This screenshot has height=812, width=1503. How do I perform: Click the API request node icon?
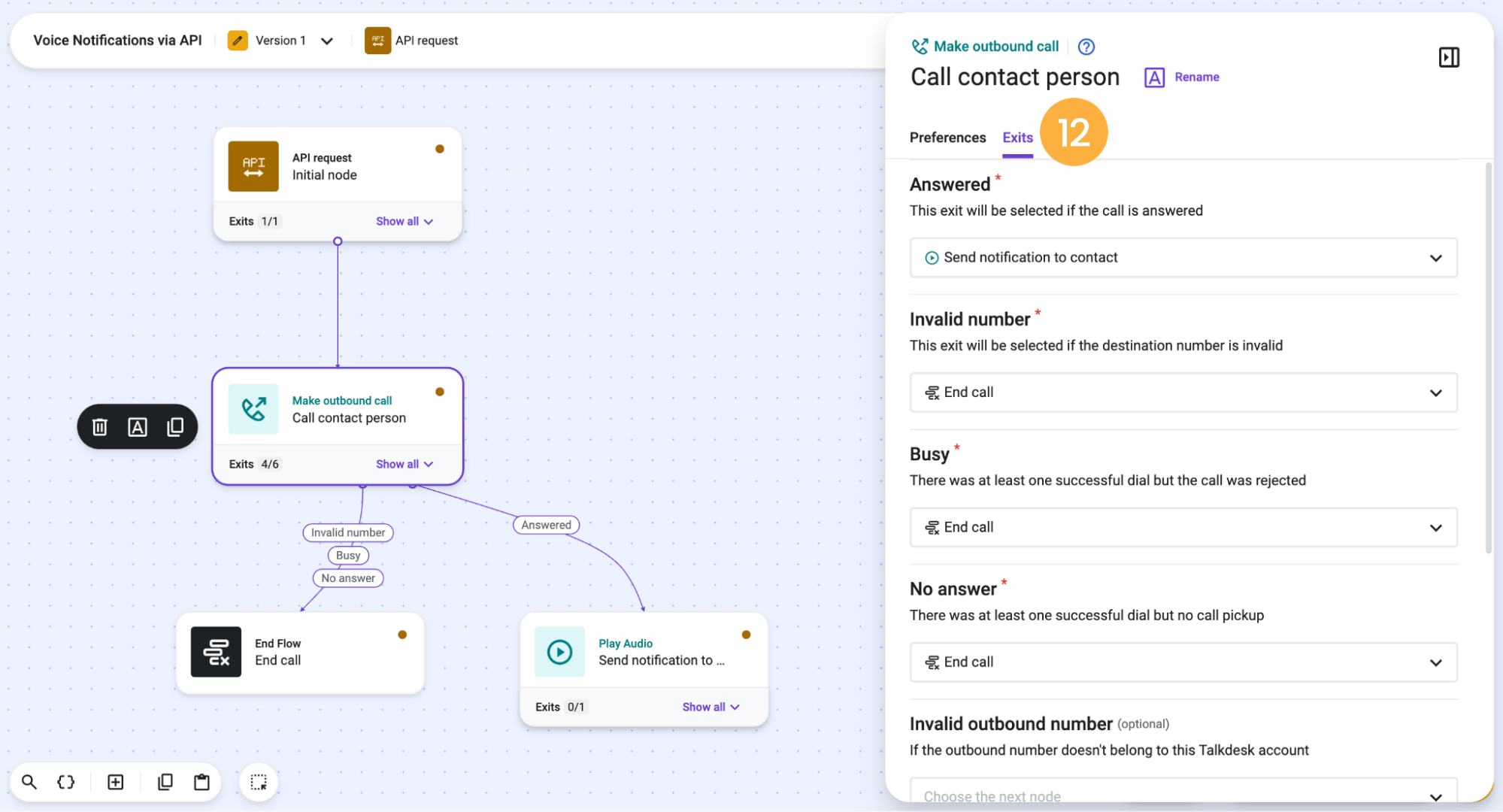click(x=253, y=166)
